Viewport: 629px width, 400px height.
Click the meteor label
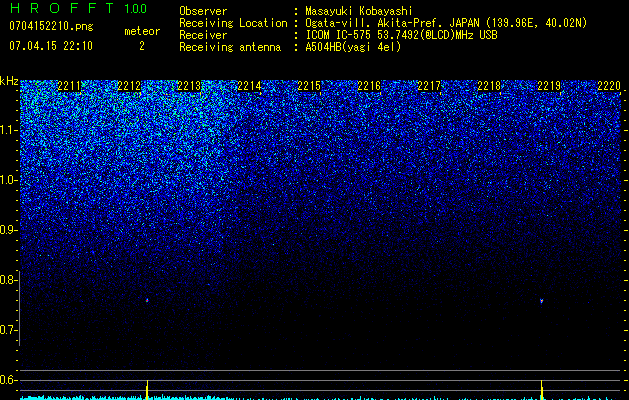(142, 31)
